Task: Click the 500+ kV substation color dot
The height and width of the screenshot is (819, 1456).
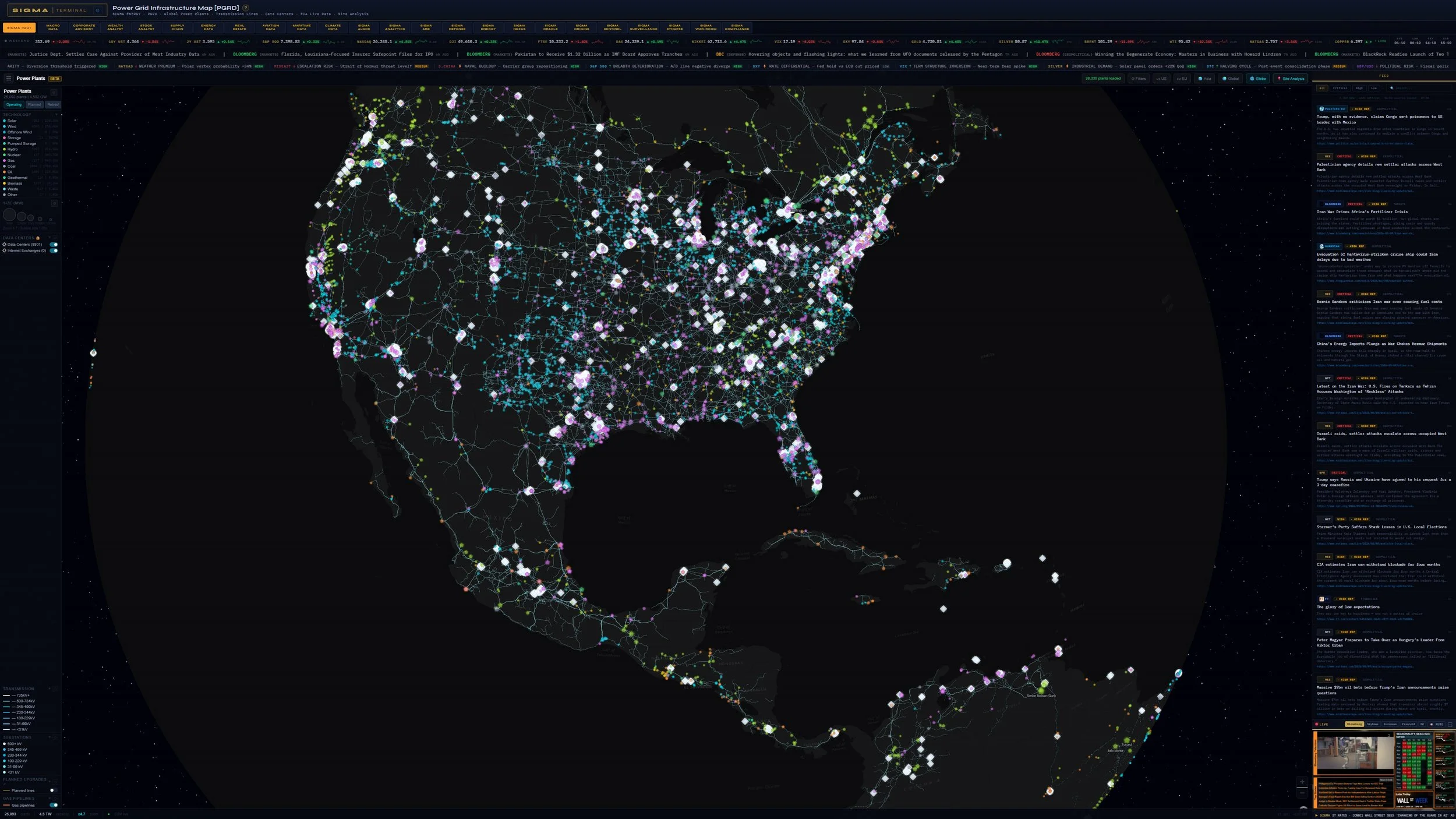Action: (5, 744)
